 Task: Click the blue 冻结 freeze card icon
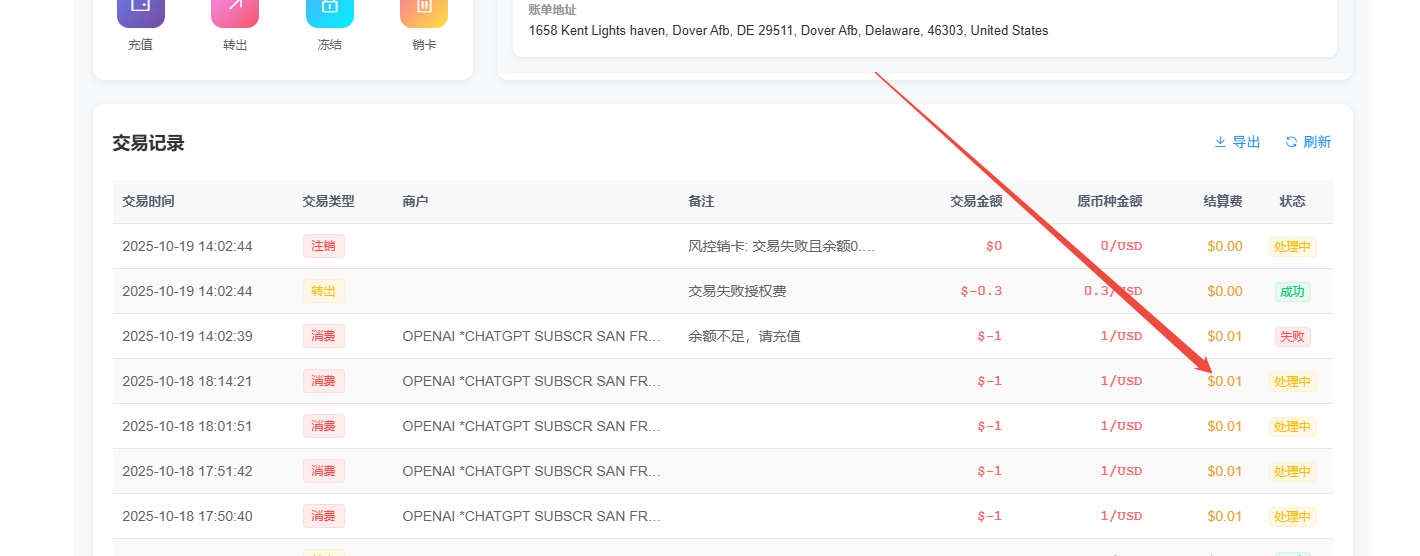[x=330, y=10]
